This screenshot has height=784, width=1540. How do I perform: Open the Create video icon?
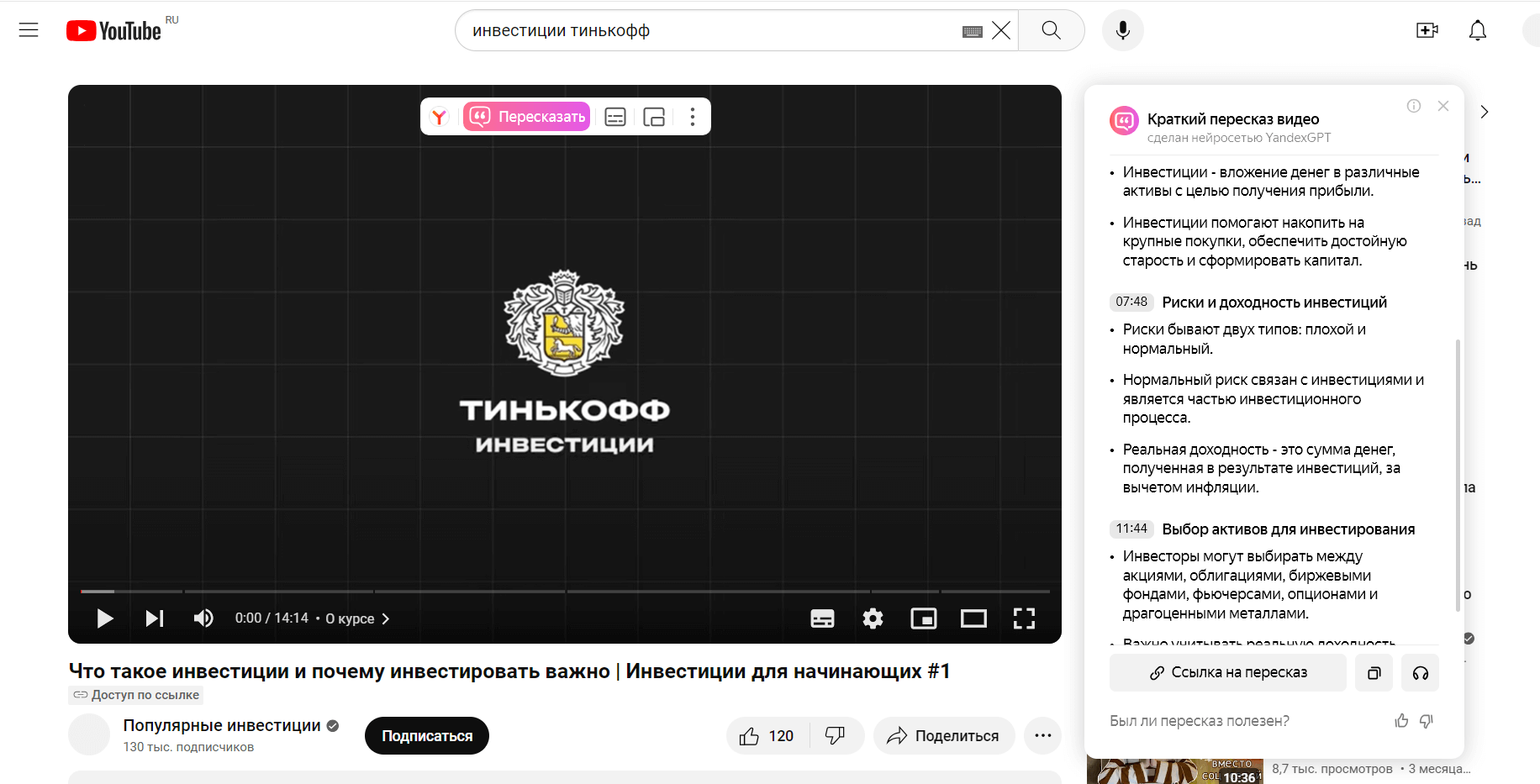tap(1427, 31)
